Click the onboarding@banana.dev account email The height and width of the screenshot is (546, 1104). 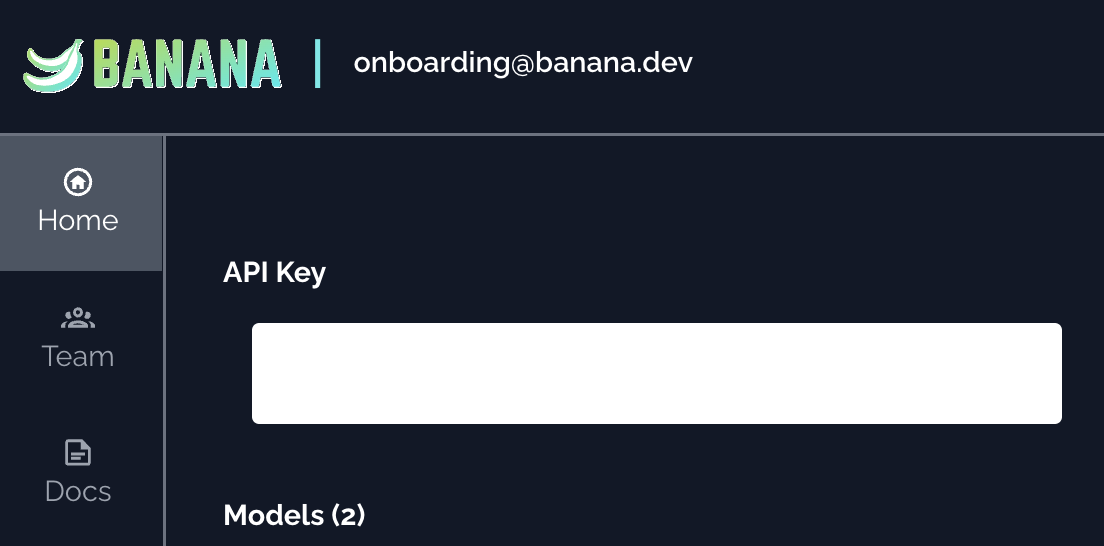[x=522, y=63]
